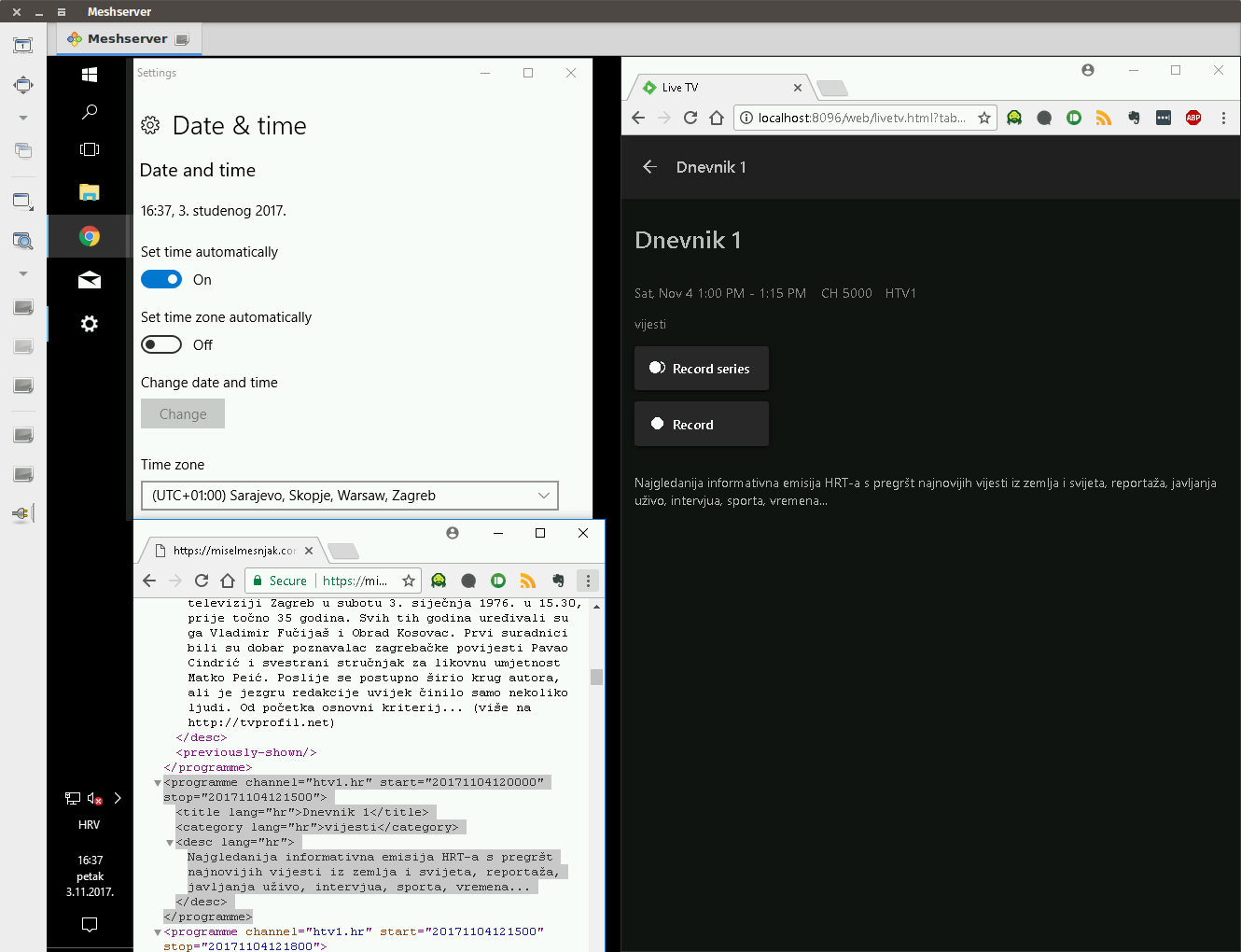Click the Windows Start button in the taskbar
This screenshot has height=952, width=1241.
pyautogui.click(x=90, y=75)
